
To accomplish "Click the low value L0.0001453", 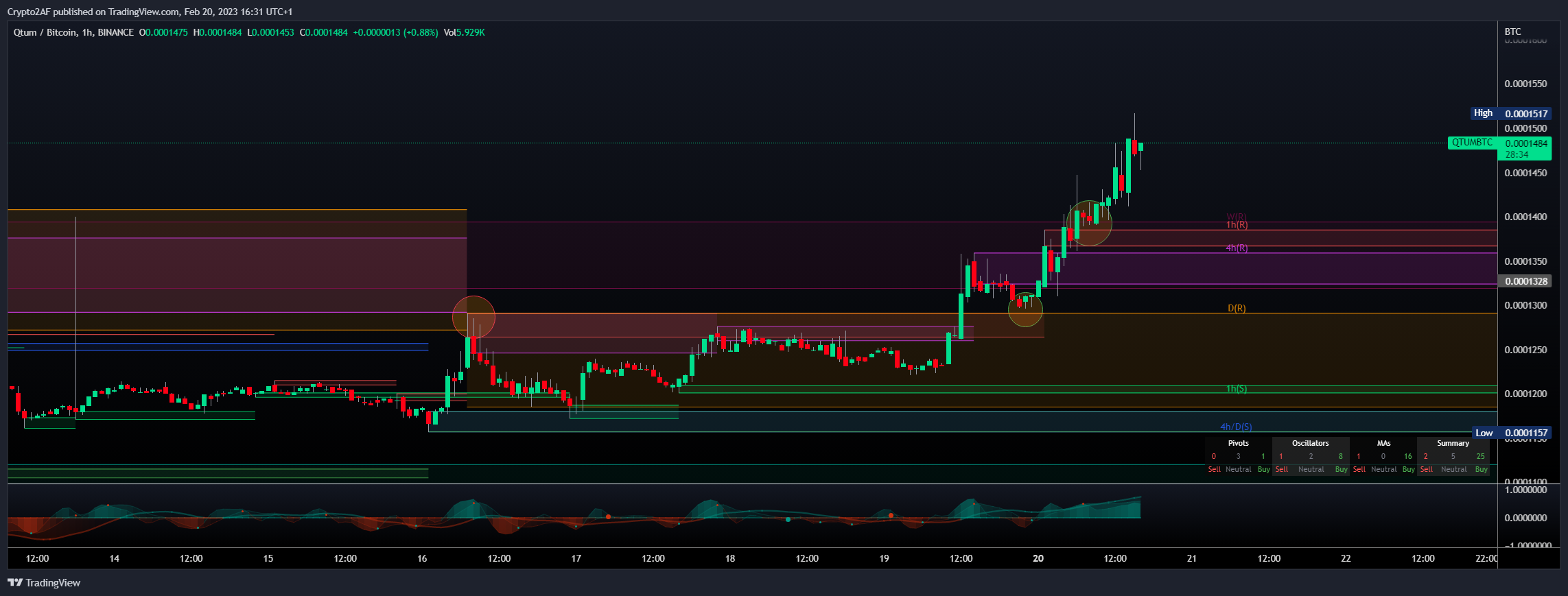I will click(x=270, y=32).
